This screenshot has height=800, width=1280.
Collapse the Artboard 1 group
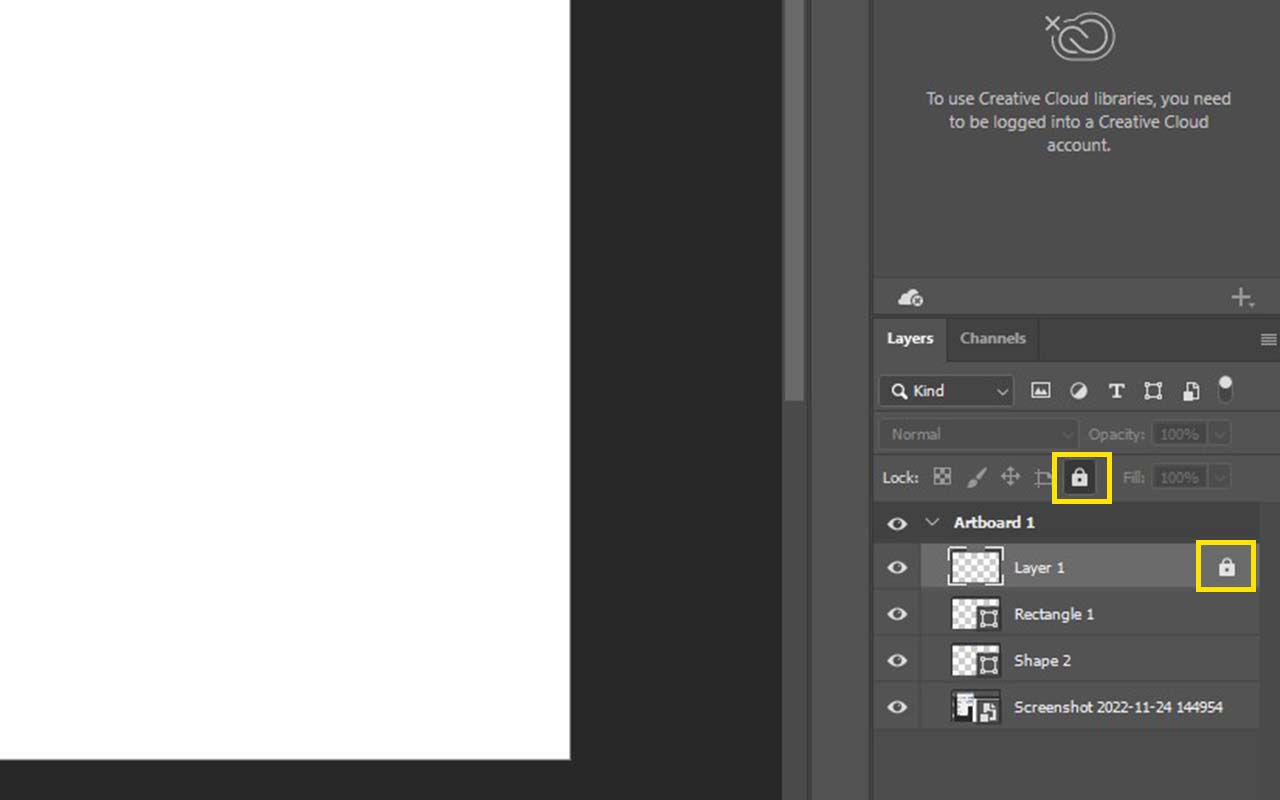pos(931,522)
